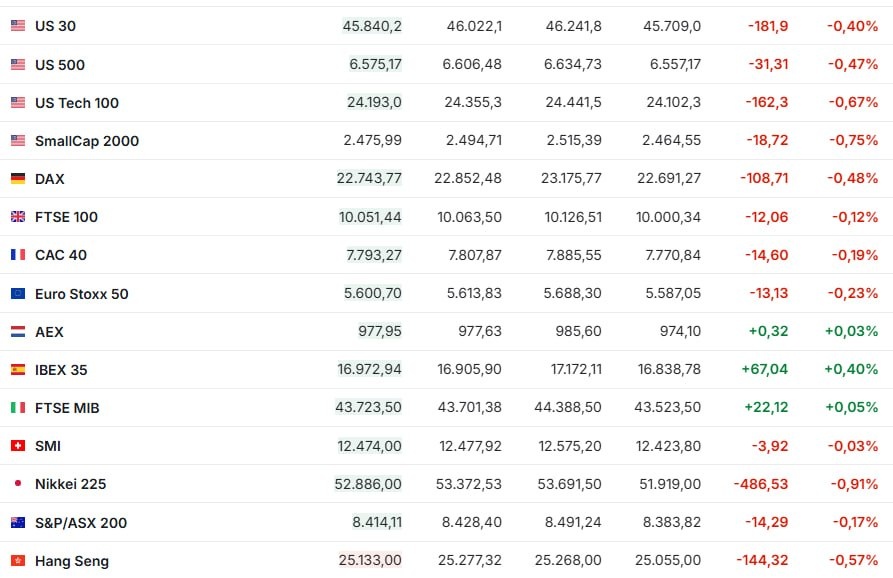Viewport: 893px width, 578px height.
Task: Click the Hang Seng last price 25.133,00
Action: pos(370,561)
